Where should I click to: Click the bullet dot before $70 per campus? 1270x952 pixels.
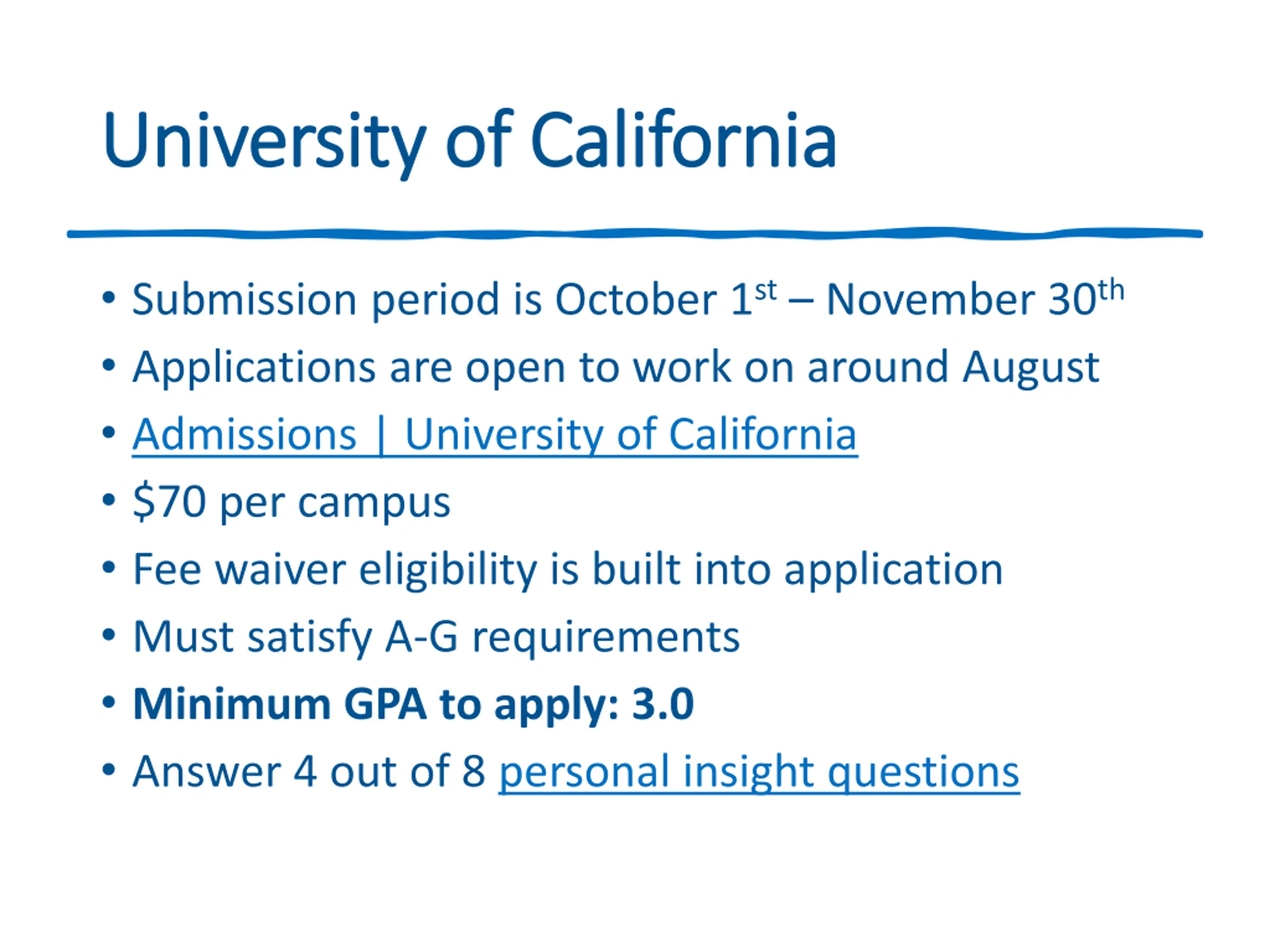(x=109, y=500)
